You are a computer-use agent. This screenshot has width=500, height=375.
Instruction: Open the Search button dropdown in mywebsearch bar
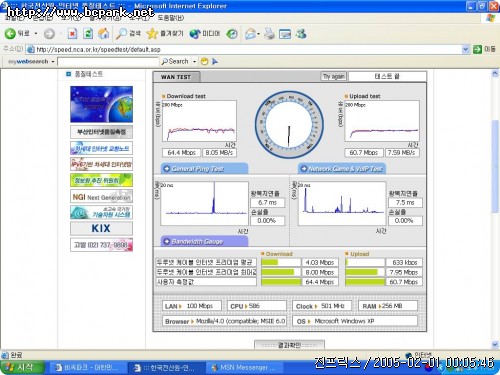(x=194, y=62)
